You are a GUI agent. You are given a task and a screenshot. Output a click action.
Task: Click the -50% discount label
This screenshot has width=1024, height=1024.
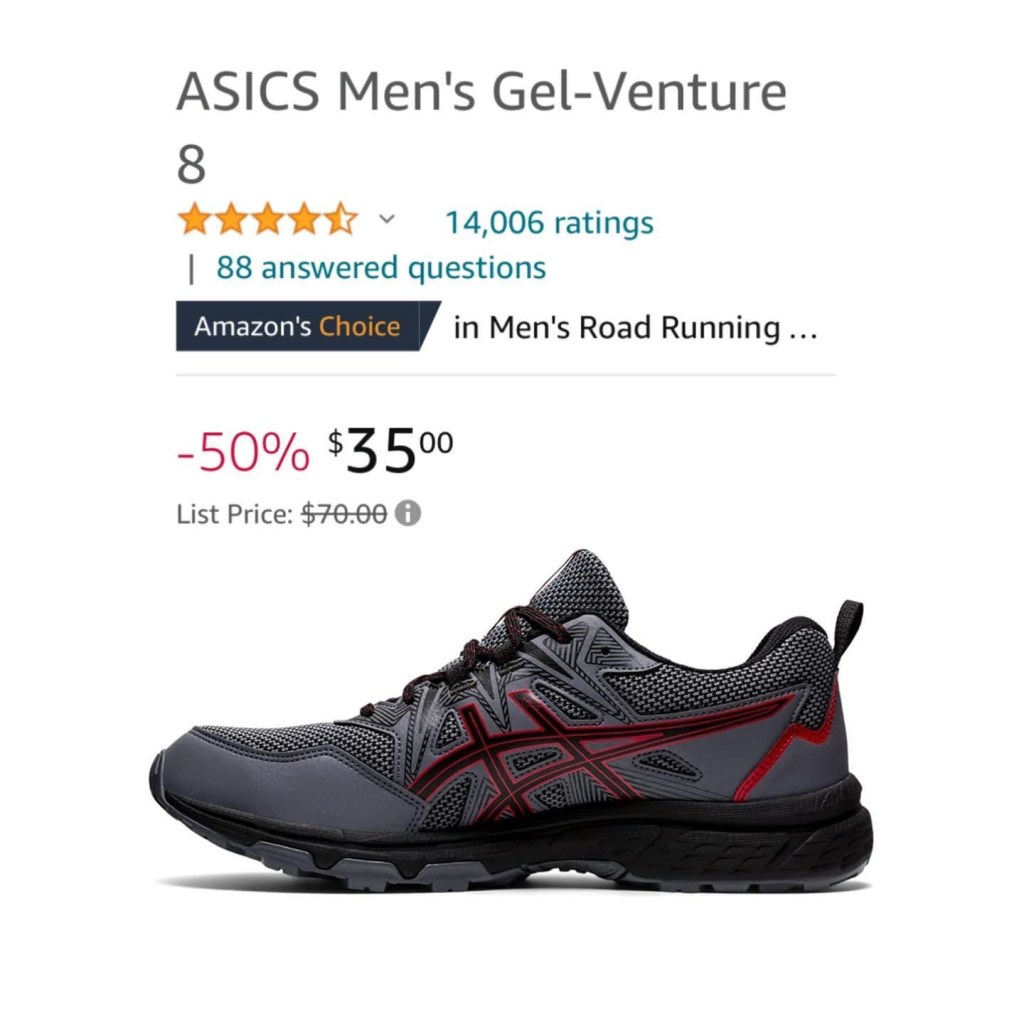pyautogui.click(x=243, y=455)
